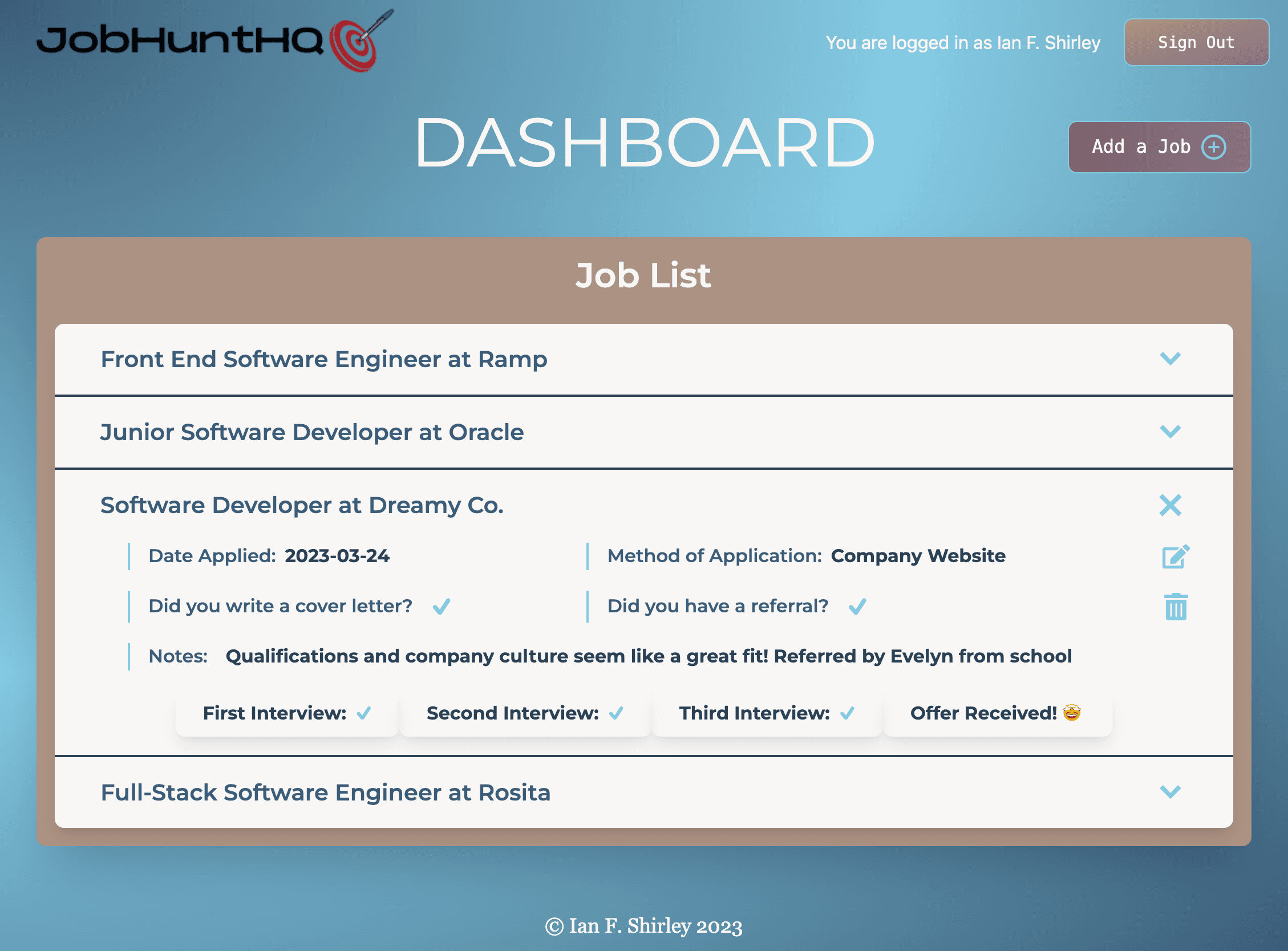Click the Job List section heading

coord(643,275)
